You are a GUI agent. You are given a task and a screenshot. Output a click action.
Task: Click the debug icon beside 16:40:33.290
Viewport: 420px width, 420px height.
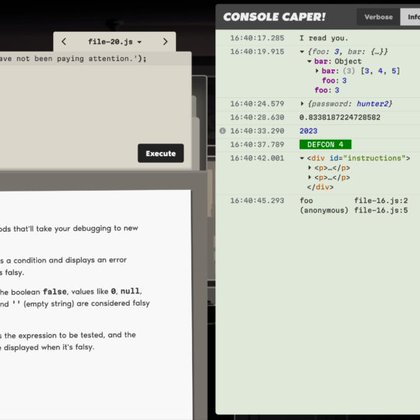(223, 131)
